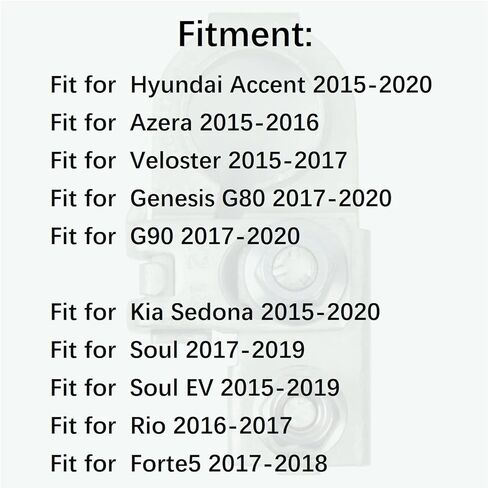Viewport: 488px width, 488px height.
Task: Click the Fitment heading text
Action: point(245,34)
